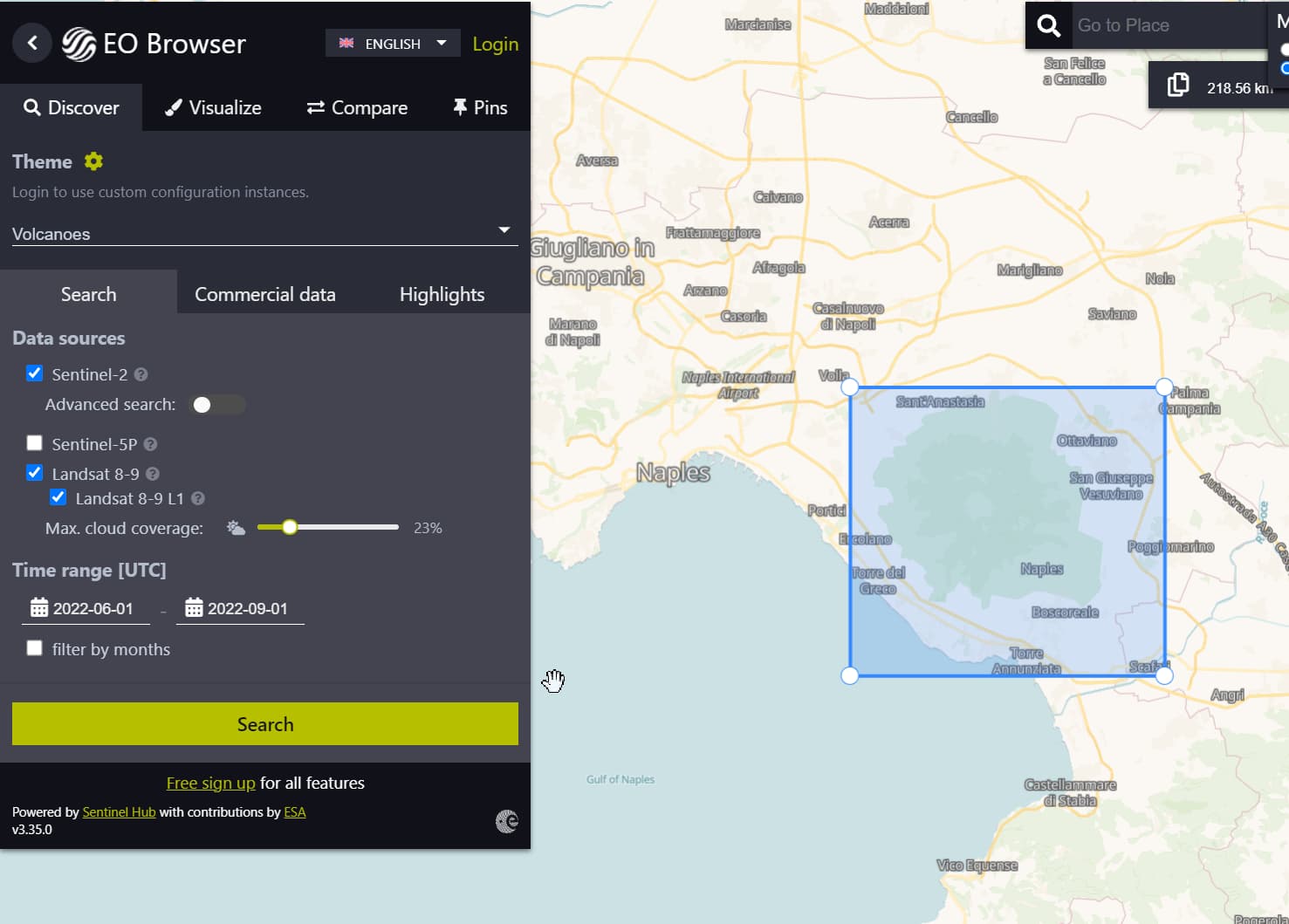Open the ESA contributions link
The width and height of the screenshot is (1289, 924).
(295, 812)
